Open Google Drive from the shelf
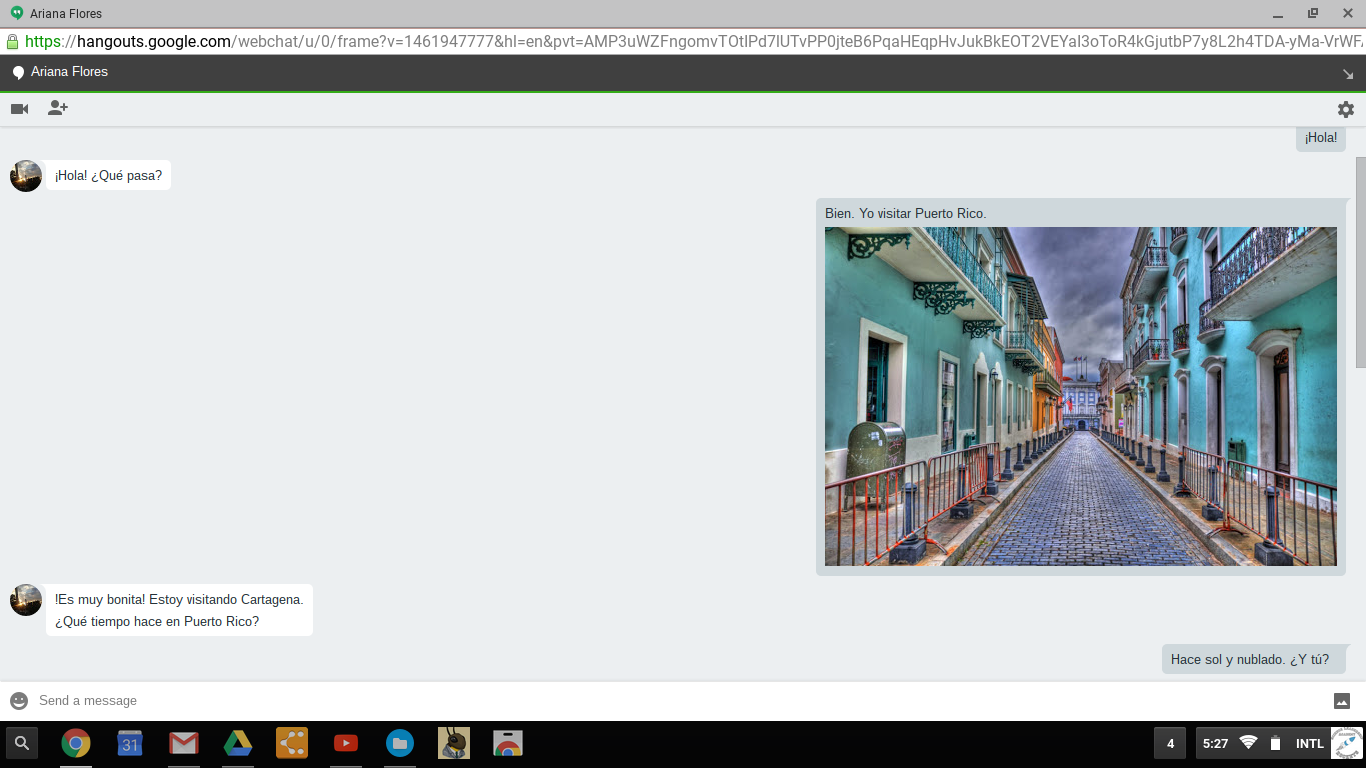 pos(237,743)
